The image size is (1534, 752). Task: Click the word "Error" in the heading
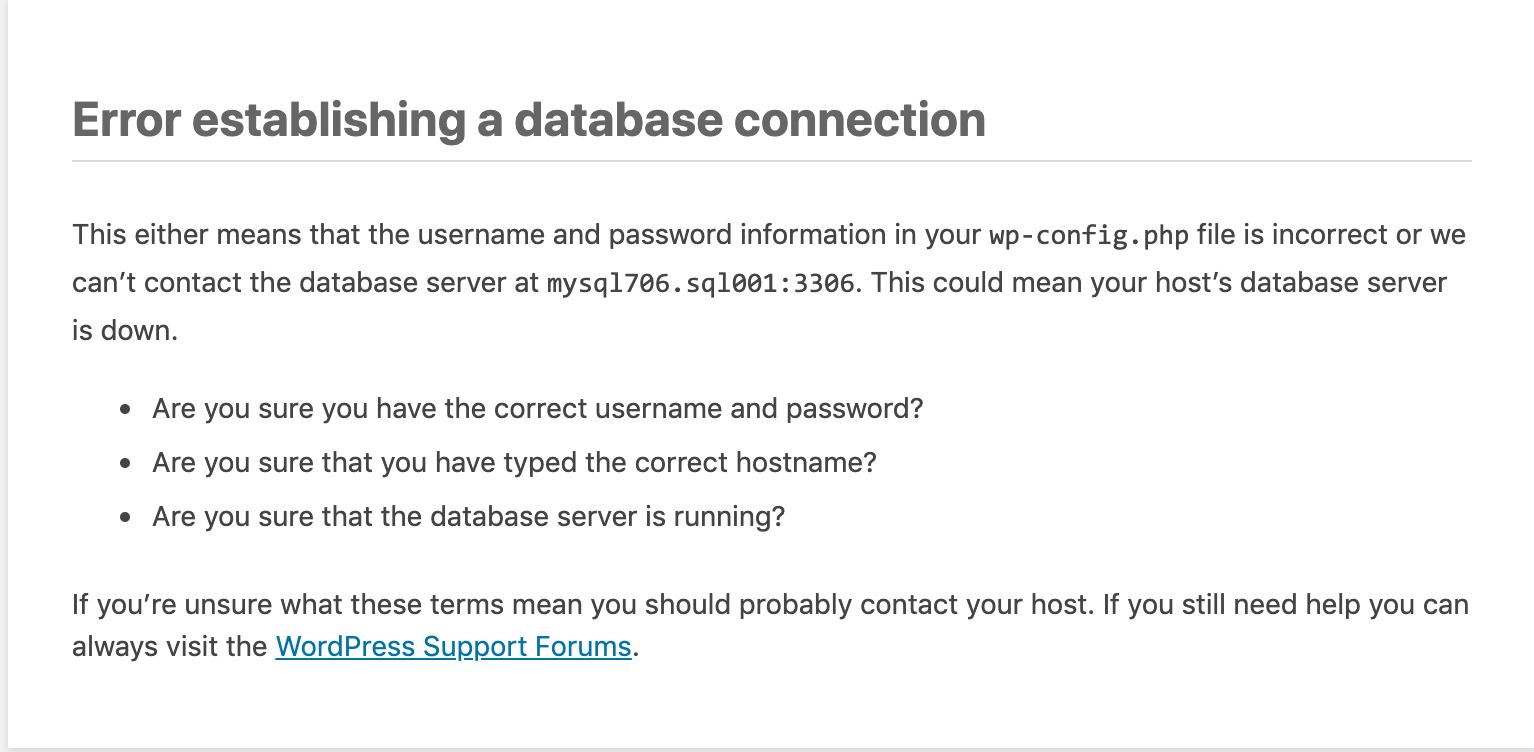pyautogui.click(x=126, y=120)
